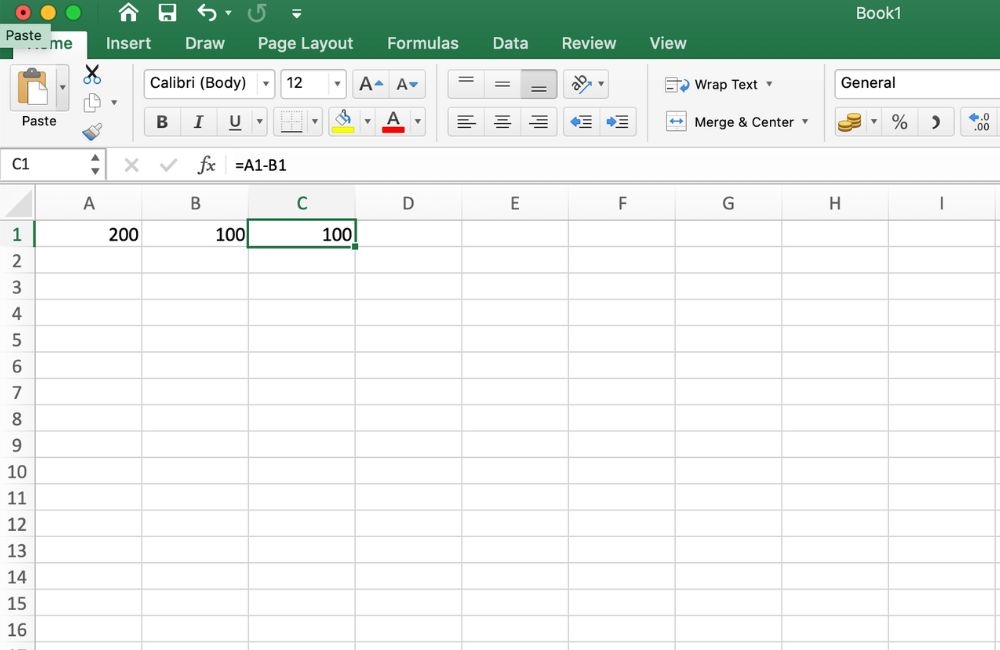Open Customize Quick Access Toolbar dropdown
Screen dimensions: 1000x650
[x=297, y=13]
